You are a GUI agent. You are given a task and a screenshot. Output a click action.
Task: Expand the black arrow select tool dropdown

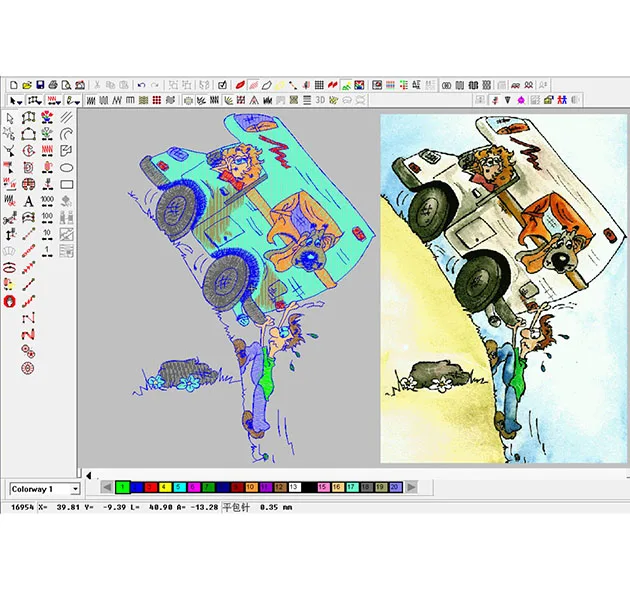[x=20, y=102]
